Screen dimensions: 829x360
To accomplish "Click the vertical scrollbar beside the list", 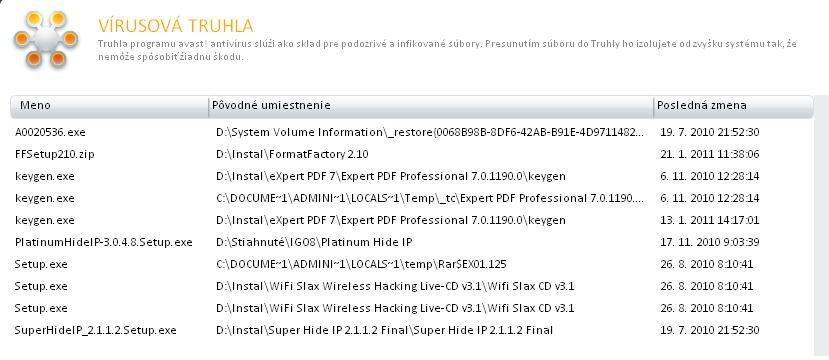I will pyautogui.click(x=821, y=227).
